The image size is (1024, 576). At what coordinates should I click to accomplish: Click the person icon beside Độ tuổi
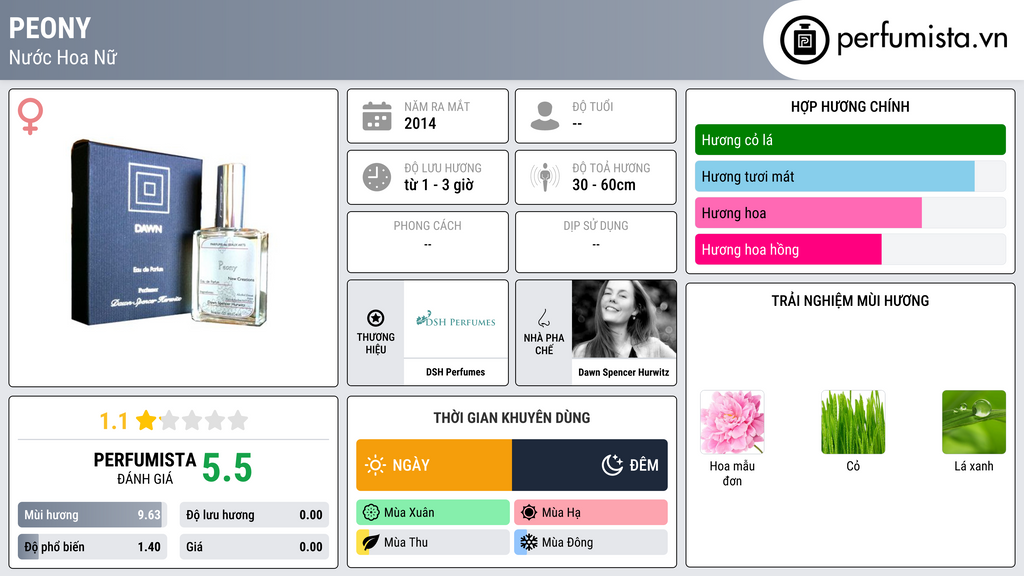point(545,116)
